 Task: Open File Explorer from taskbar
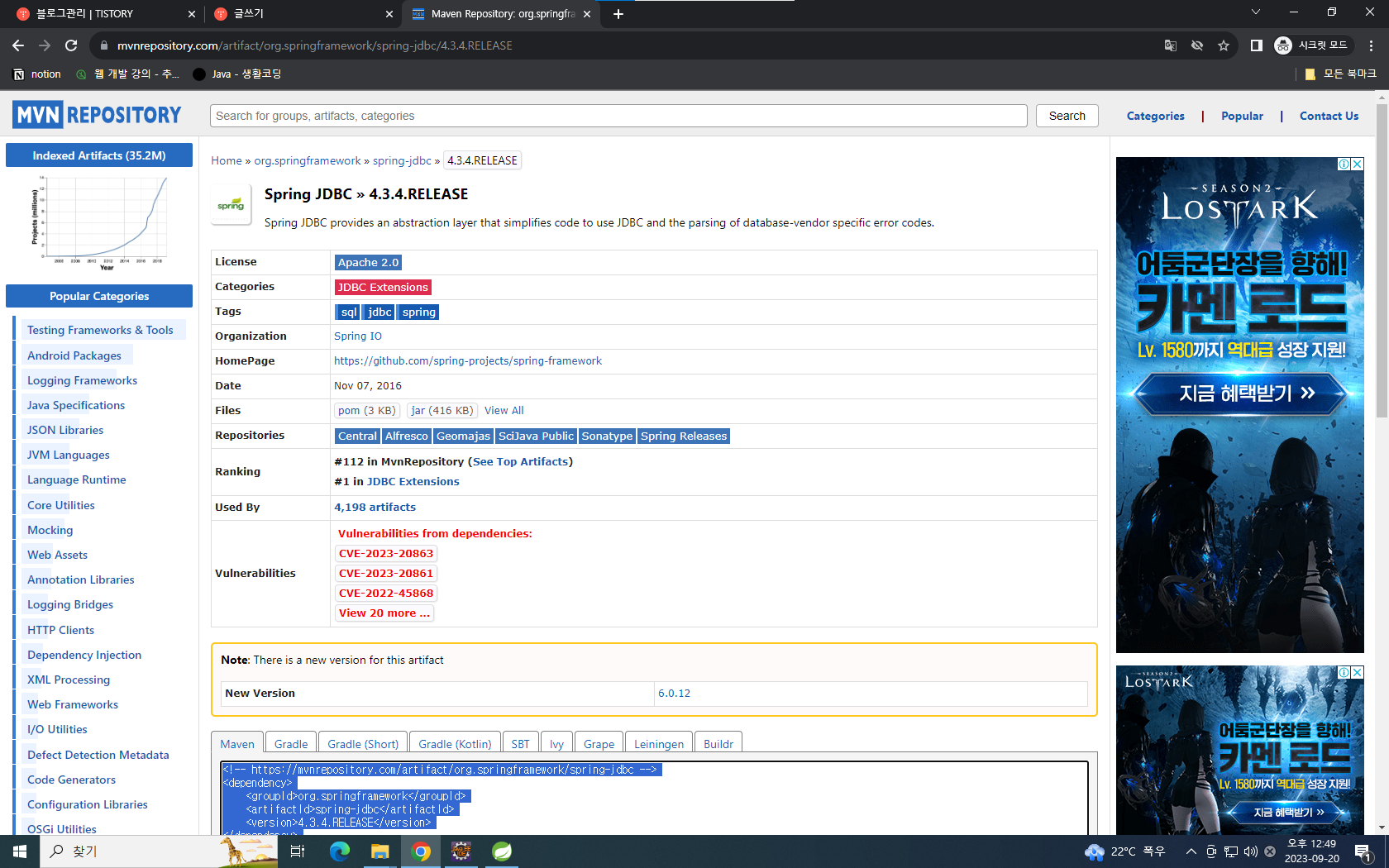pyautogui.click(x=379, y=851)
